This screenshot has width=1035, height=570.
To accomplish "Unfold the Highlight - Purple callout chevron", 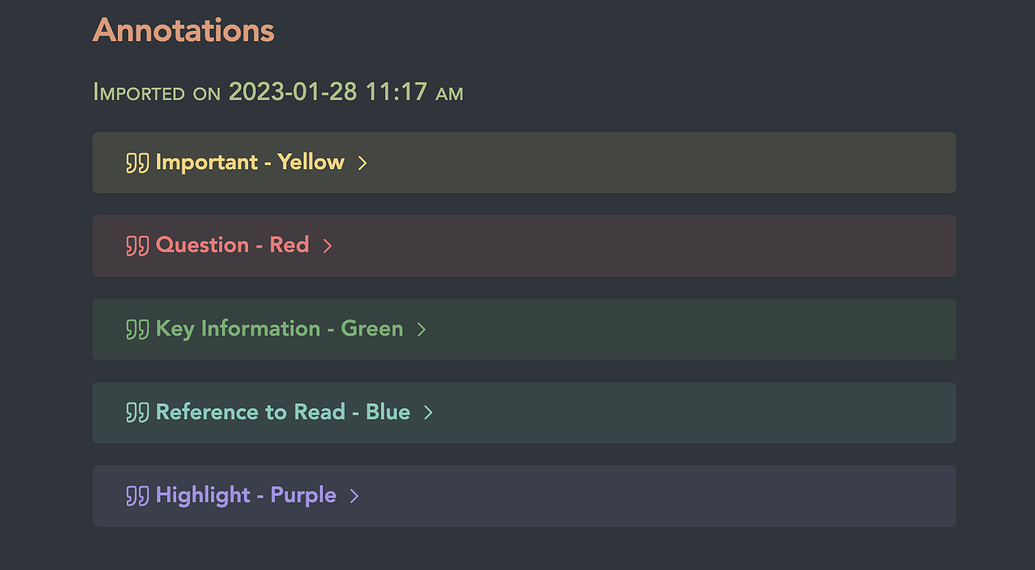I will [x=355, y=495].
